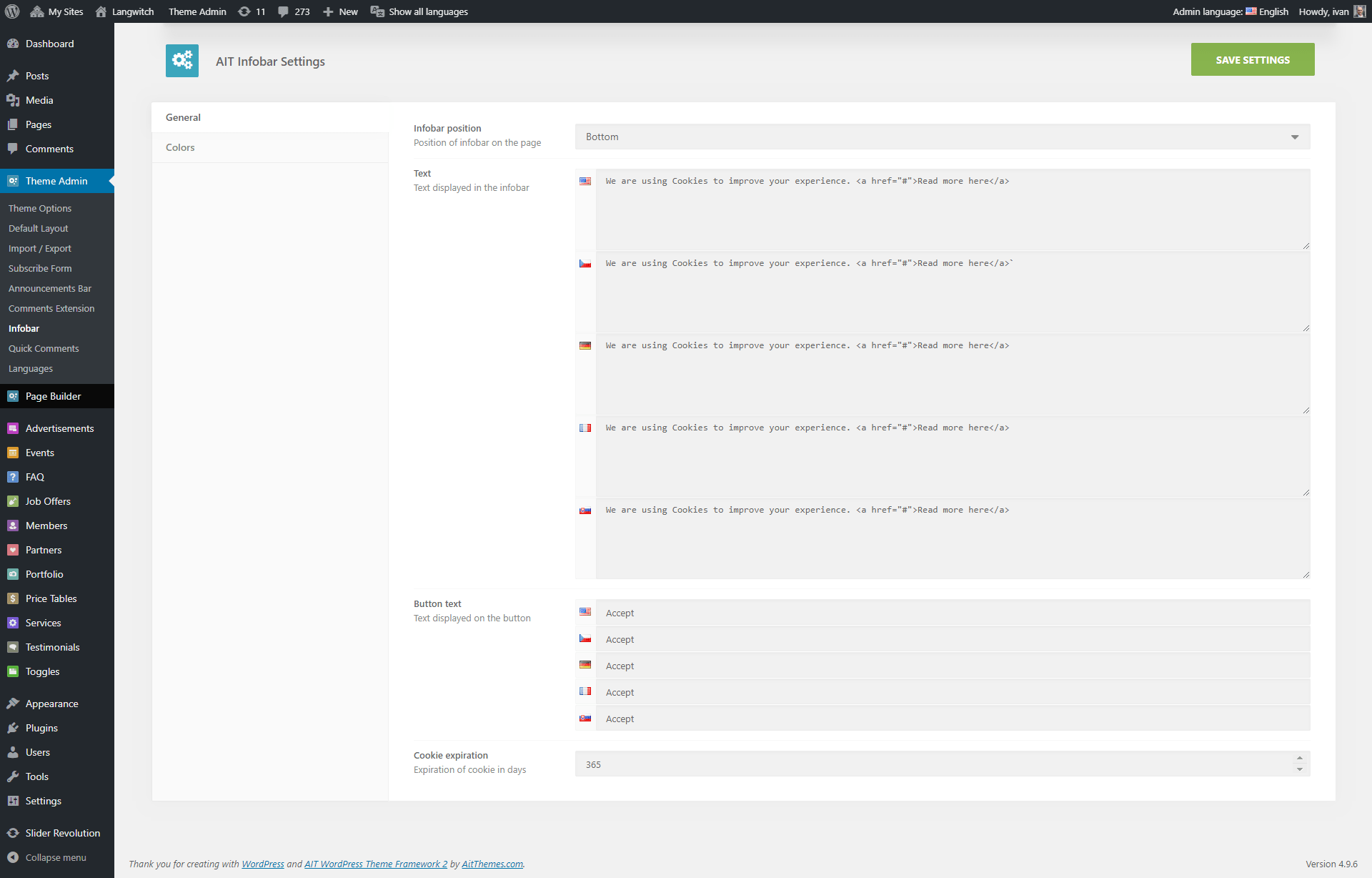The image size is (1372, 878).
Task: Open Appearance from the sidebar
Action: [x=57, y=704]
